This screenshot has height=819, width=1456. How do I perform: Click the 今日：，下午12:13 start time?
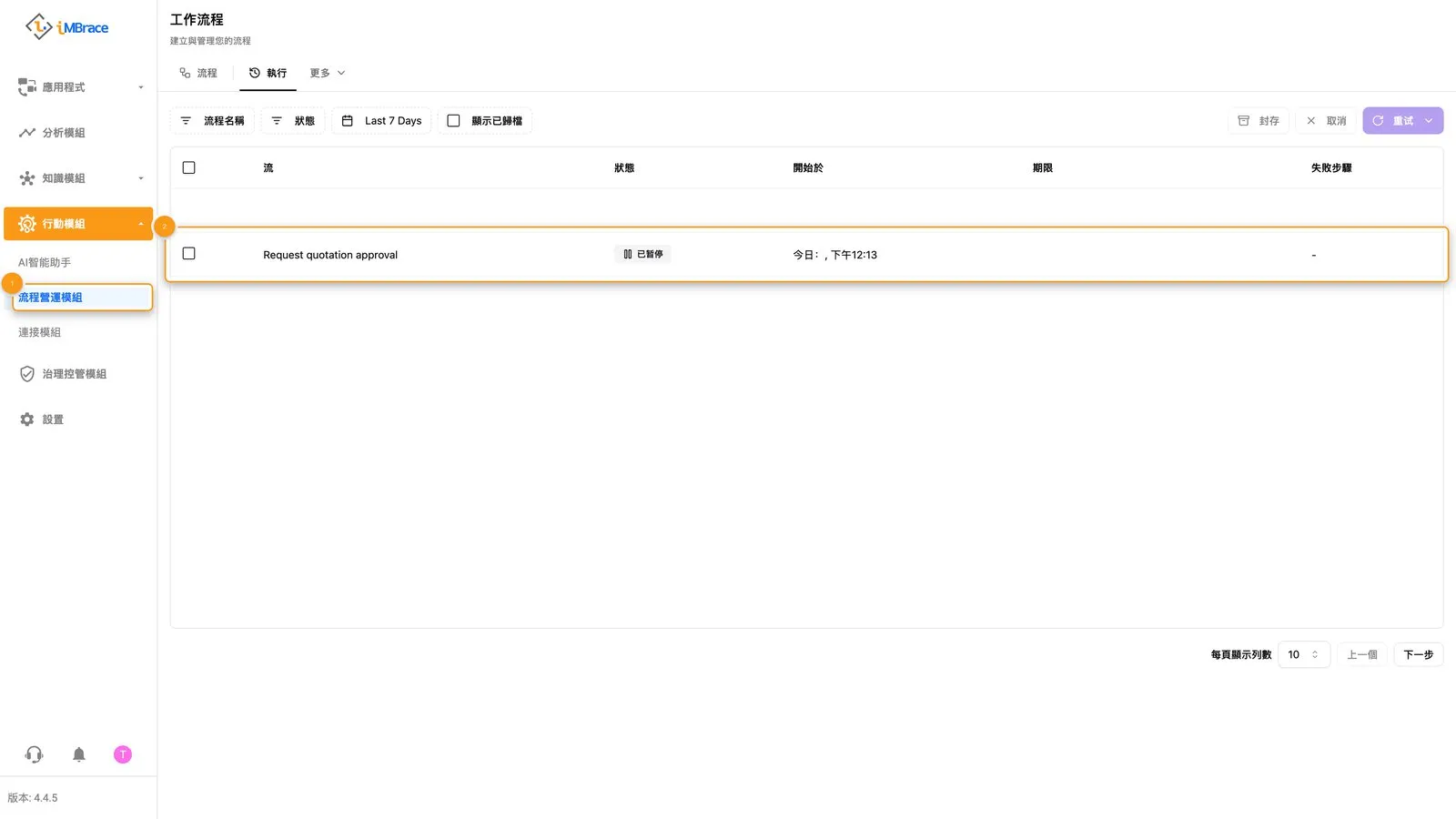[x=835, y=255]
